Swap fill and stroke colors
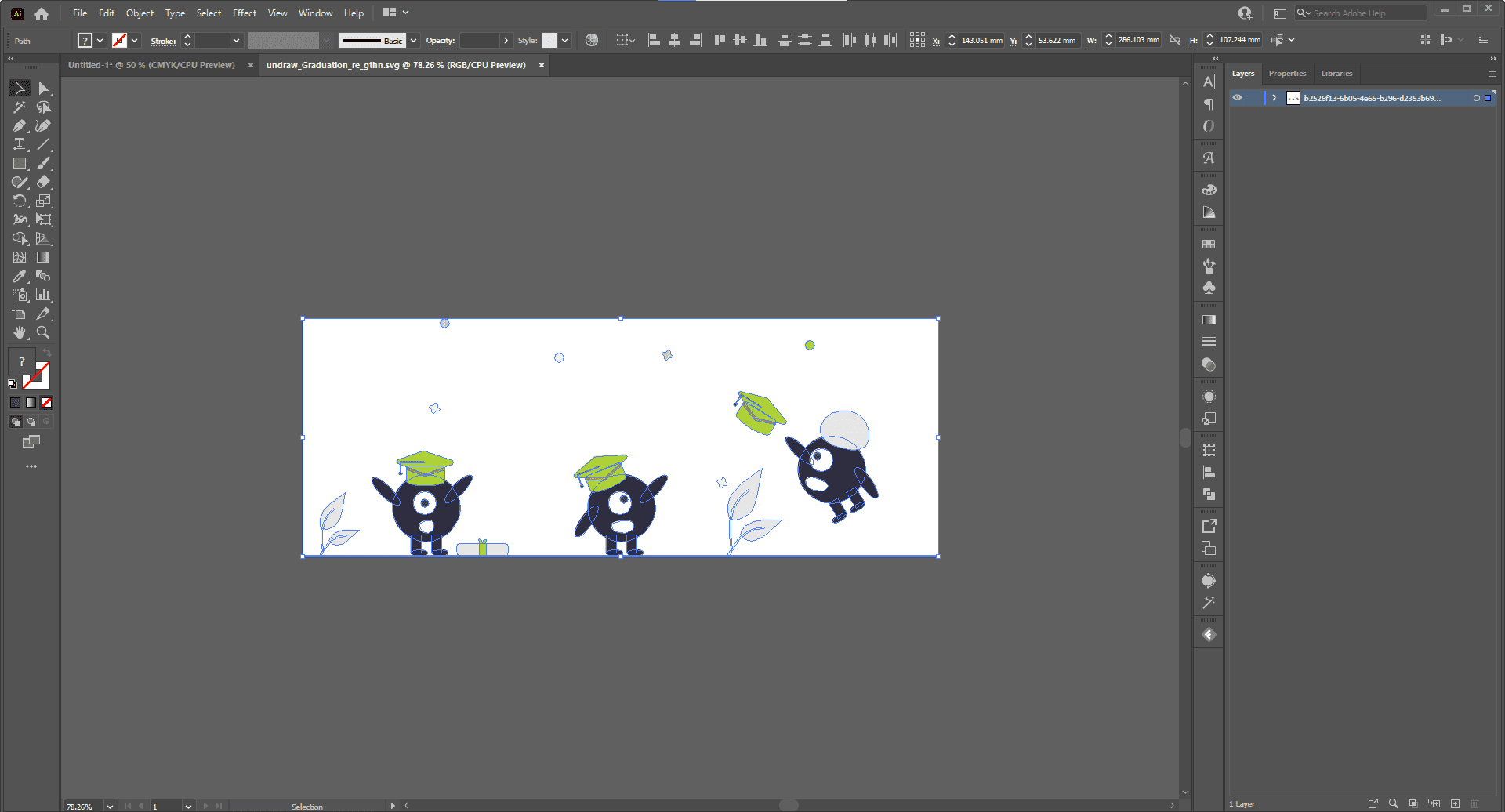 coord(47,353)
